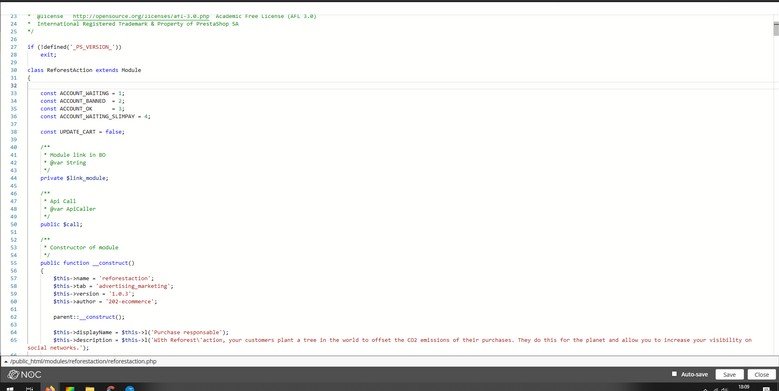Click 'const ACCOUNT_WAITING_SLIMPAY = 4;' line
Image resolution: width=779 pixels, height=391 pixels.
[95, 116]
